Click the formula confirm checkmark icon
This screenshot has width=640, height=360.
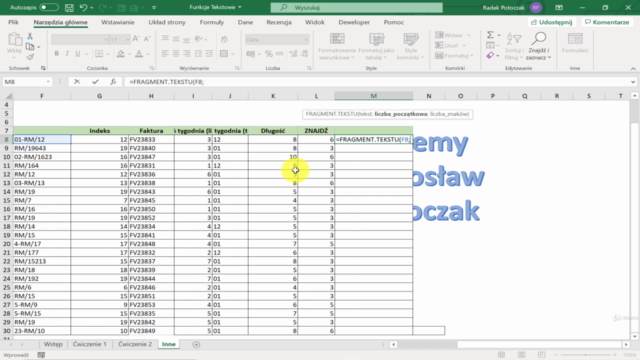(95, 82)
